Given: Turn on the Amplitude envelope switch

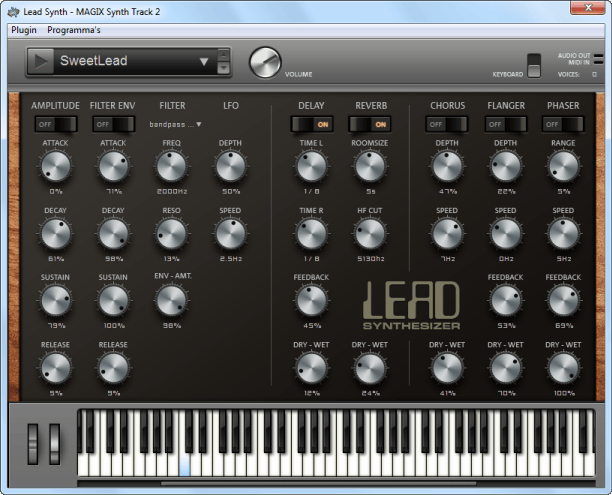Looking at the screenshot, I should pyautogui.click(x=55, y=124).
